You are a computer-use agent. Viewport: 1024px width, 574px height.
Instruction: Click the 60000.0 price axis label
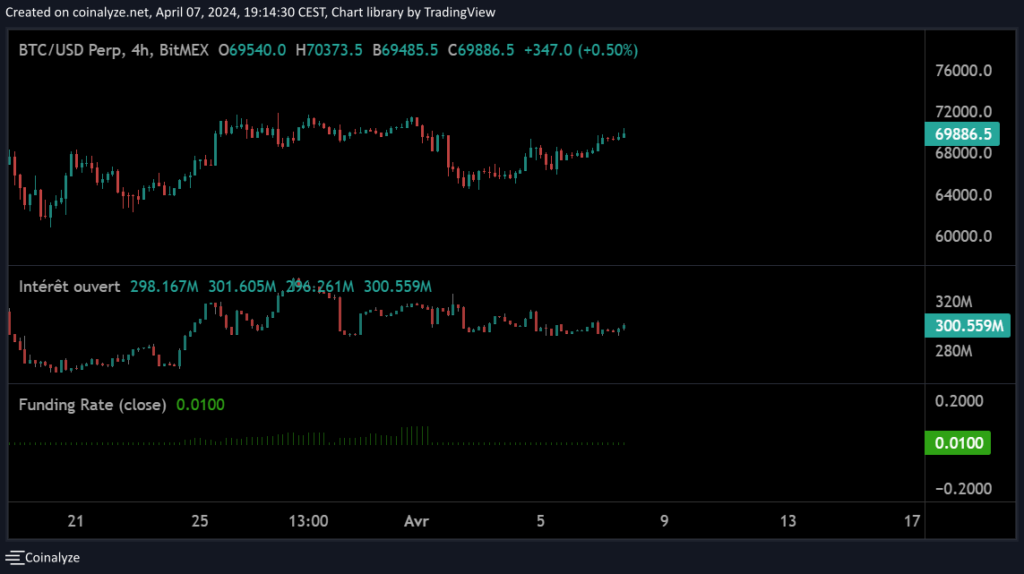tap(962, 237)
